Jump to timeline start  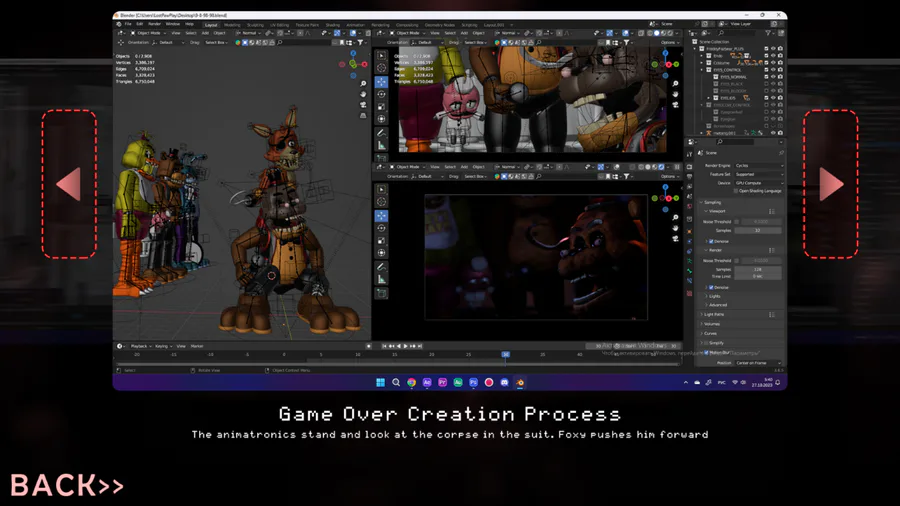click(385, 347)
